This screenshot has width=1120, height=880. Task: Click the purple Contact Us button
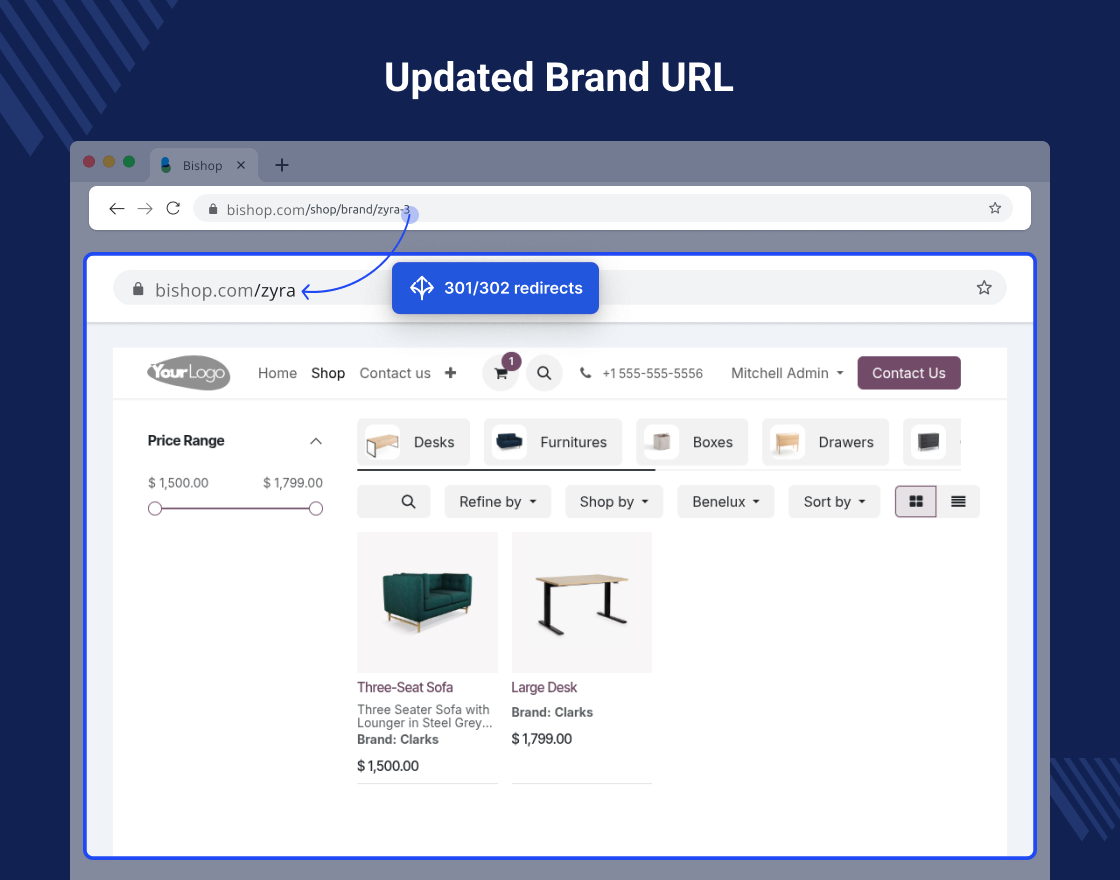point(909,373)
